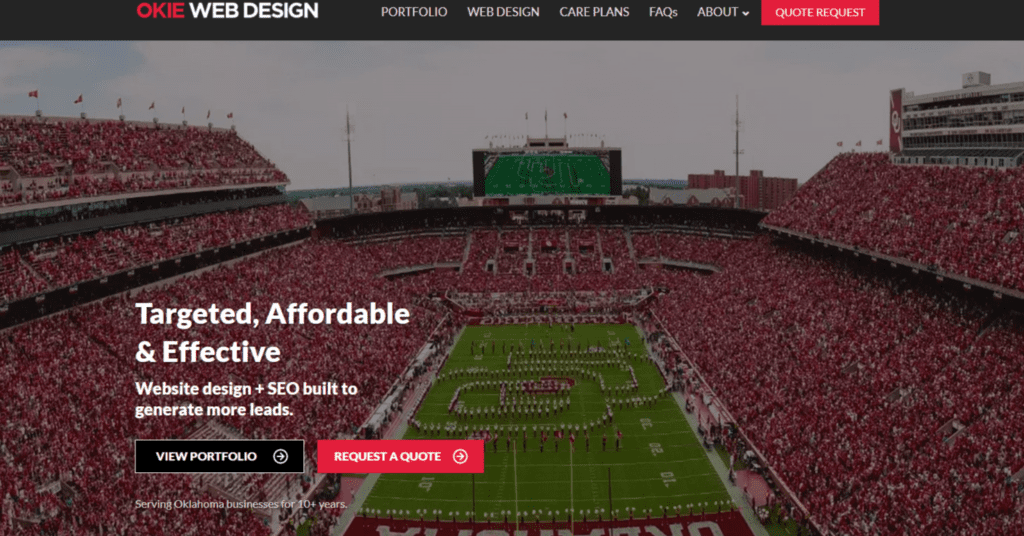1024x536 pixels.
Task: Open the Portfolio nav item
Action: [x=414, y=12]
